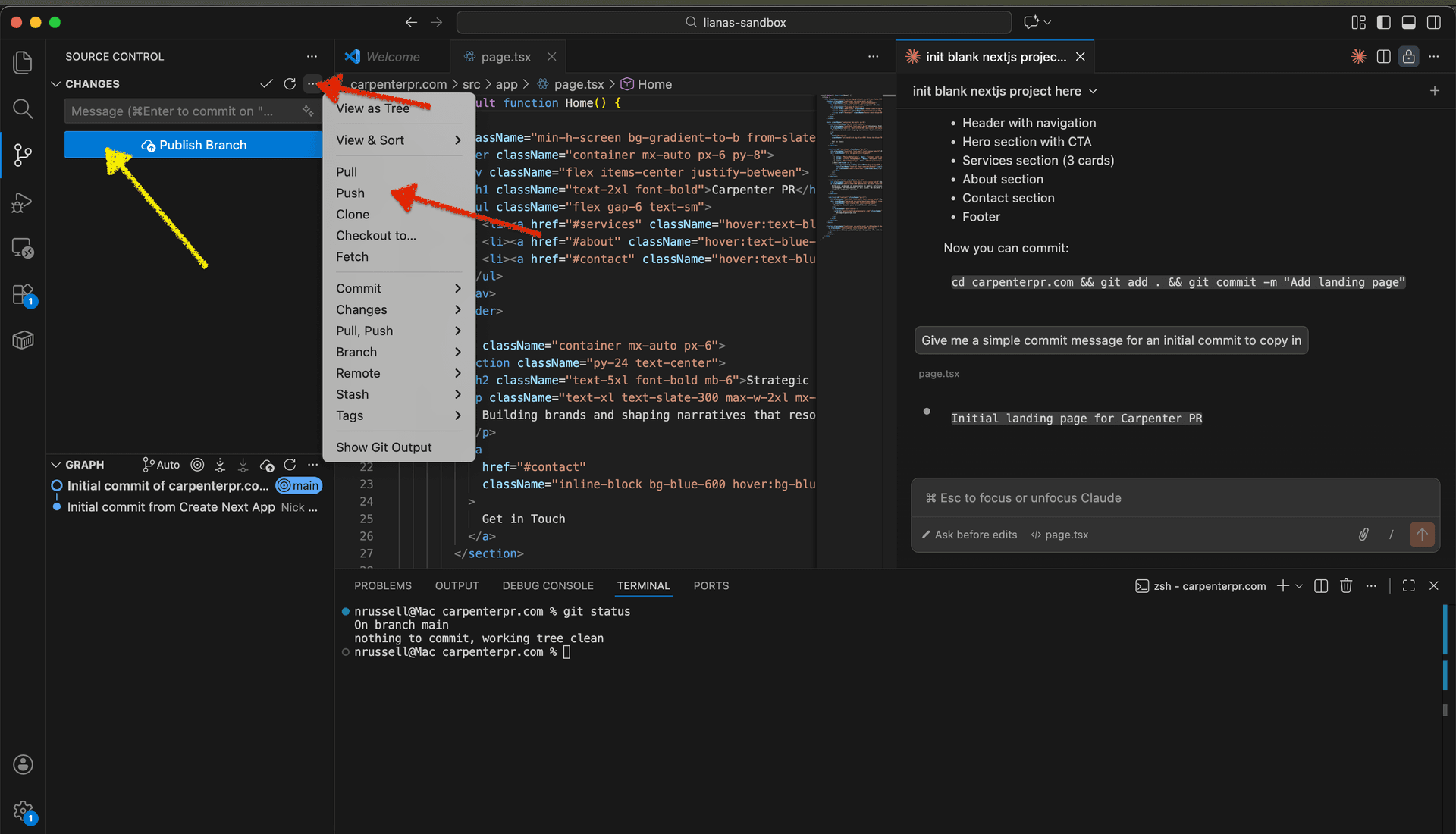Click the commit message suggestion button

[x=1111, y=340]
